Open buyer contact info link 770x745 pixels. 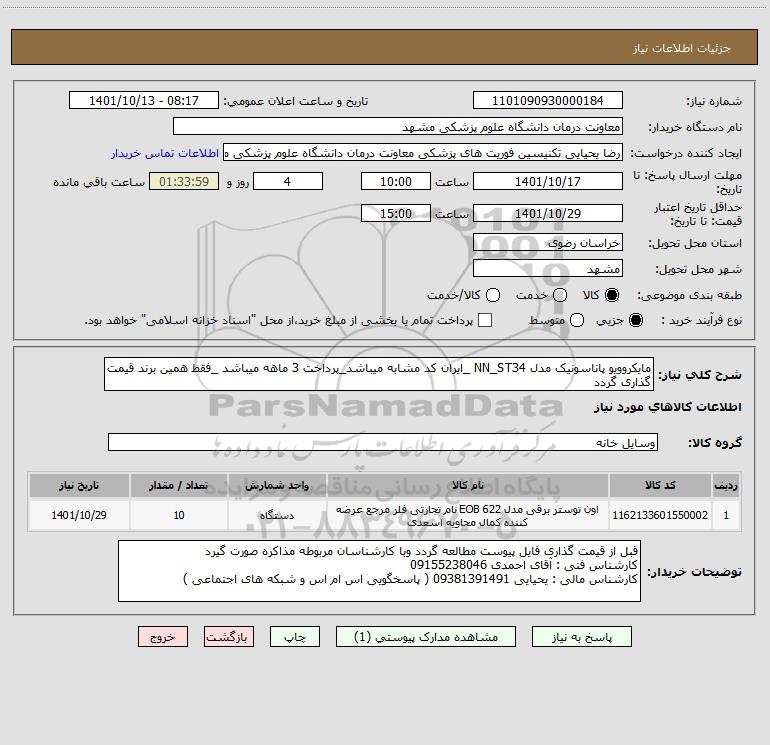point(165,153)
